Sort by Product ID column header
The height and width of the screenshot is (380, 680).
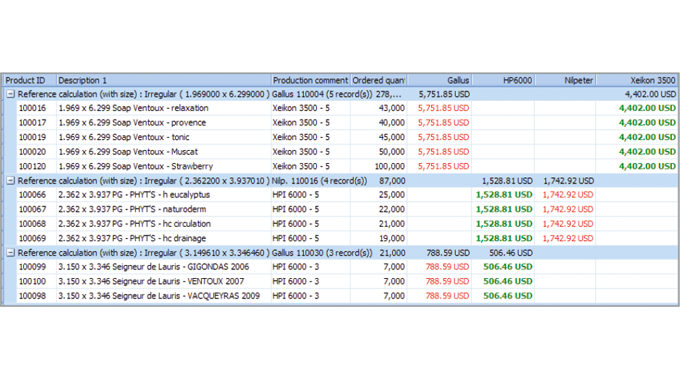[30, 80]
